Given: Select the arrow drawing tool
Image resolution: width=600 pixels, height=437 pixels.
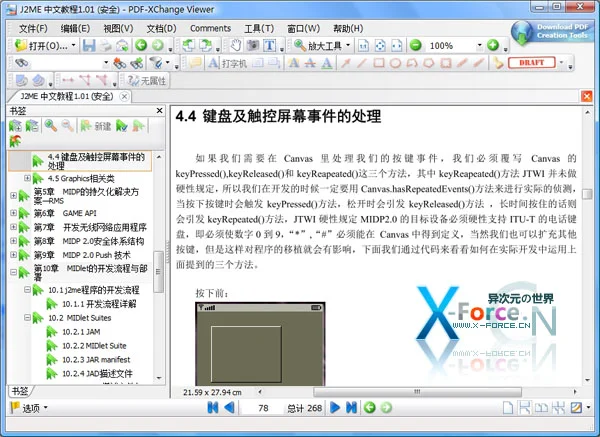Looking at the screenshot, I should [x=346, y=63].
